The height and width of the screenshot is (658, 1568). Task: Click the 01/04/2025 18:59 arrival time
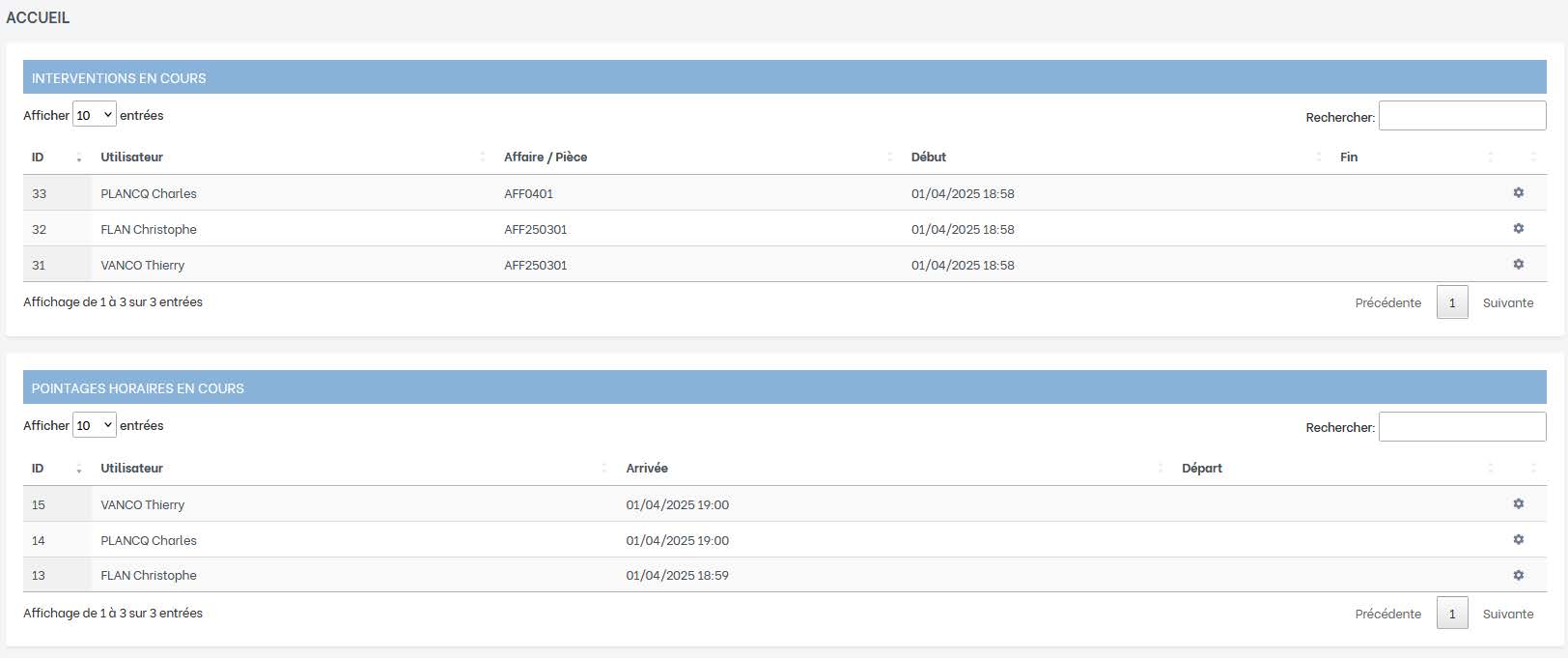(677, 575)
